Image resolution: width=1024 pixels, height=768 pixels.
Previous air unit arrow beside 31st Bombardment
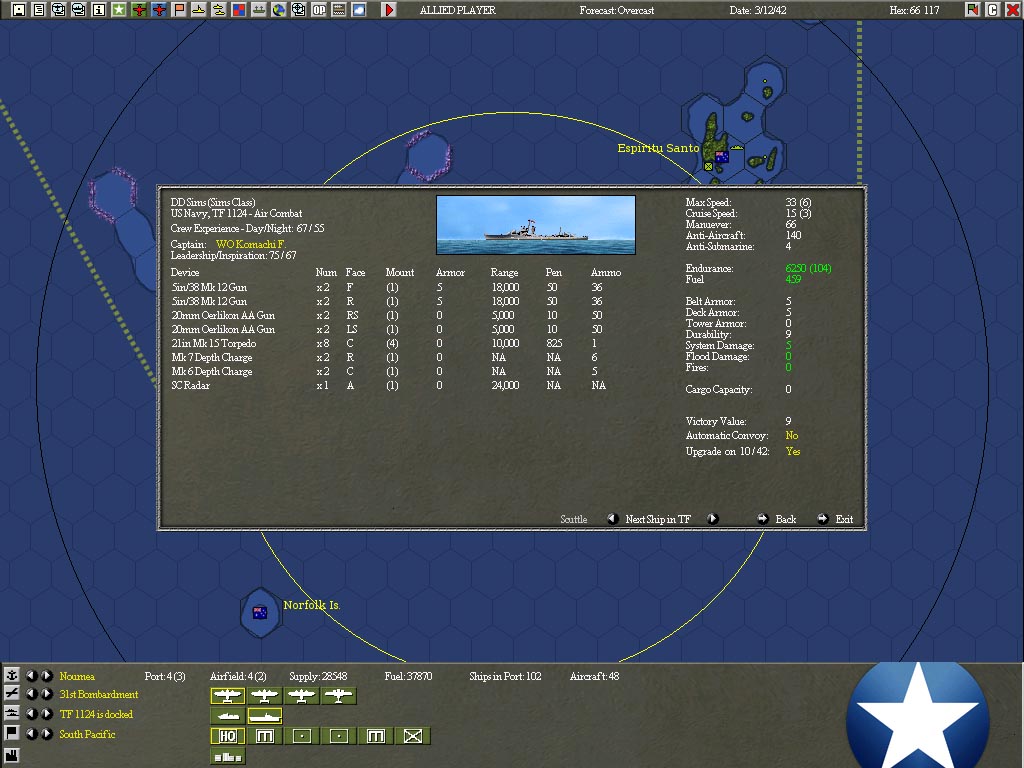click(x=31, y=694)
